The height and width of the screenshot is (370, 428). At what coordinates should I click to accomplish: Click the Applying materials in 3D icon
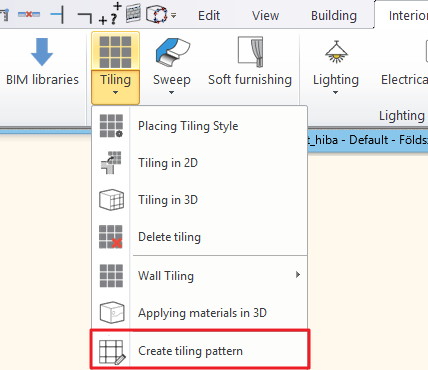[112, 312]
